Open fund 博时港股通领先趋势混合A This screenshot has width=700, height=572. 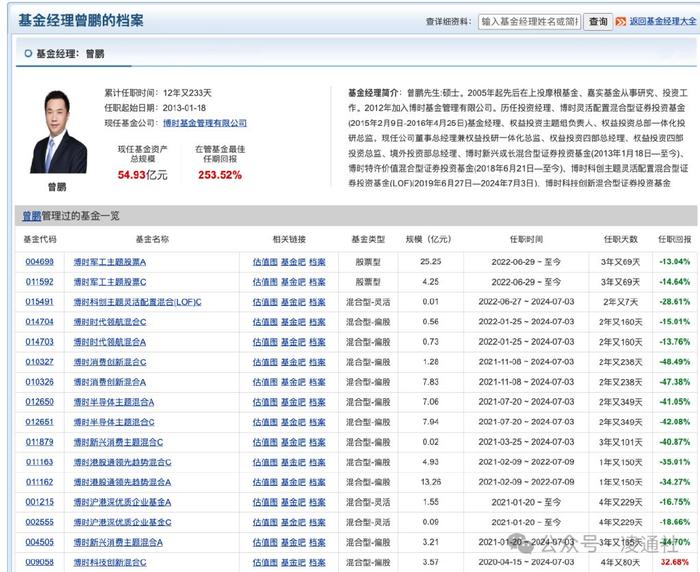tap(122, 482)
